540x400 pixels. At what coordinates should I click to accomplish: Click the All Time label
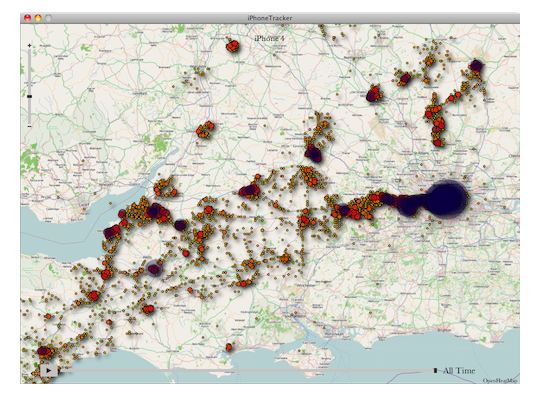point(459,371)
